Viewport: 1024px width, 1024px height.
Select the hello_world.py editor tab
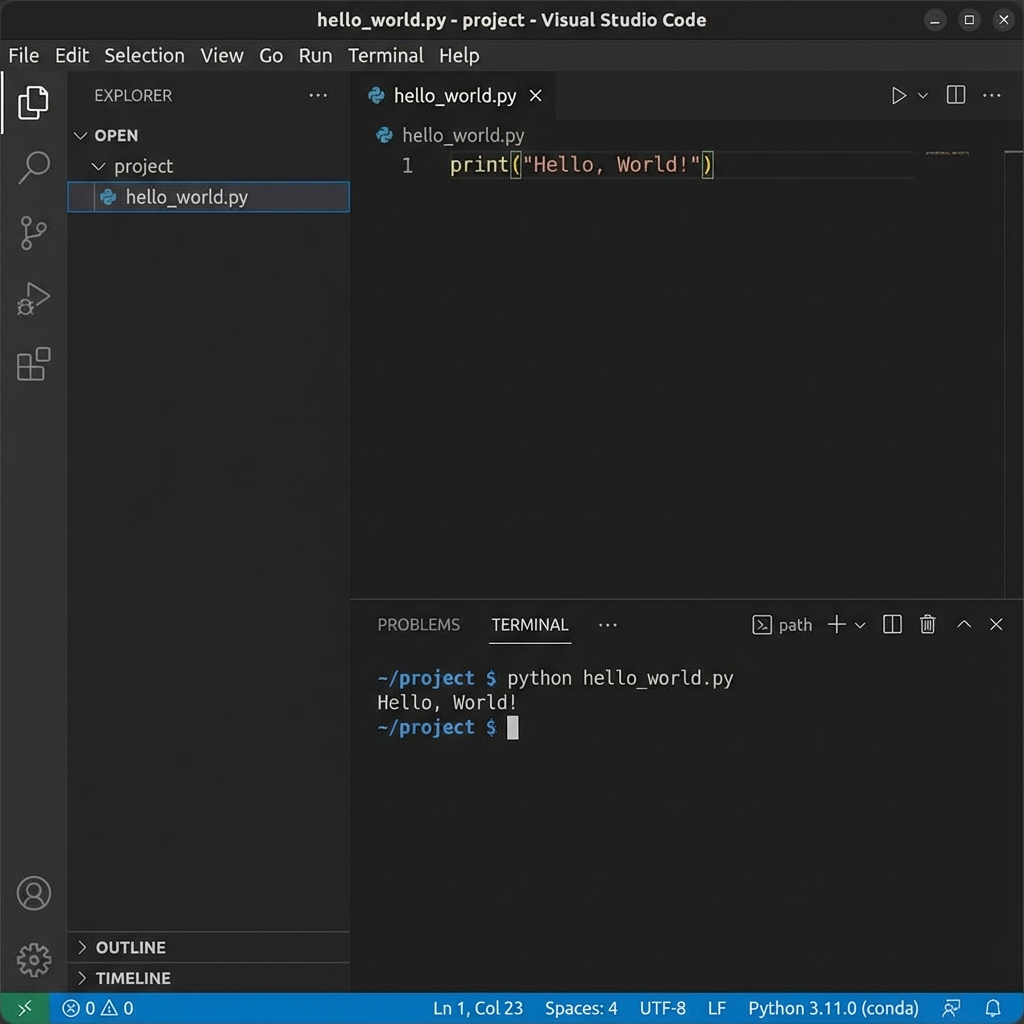pyautogui.click(x=453, y=96)
